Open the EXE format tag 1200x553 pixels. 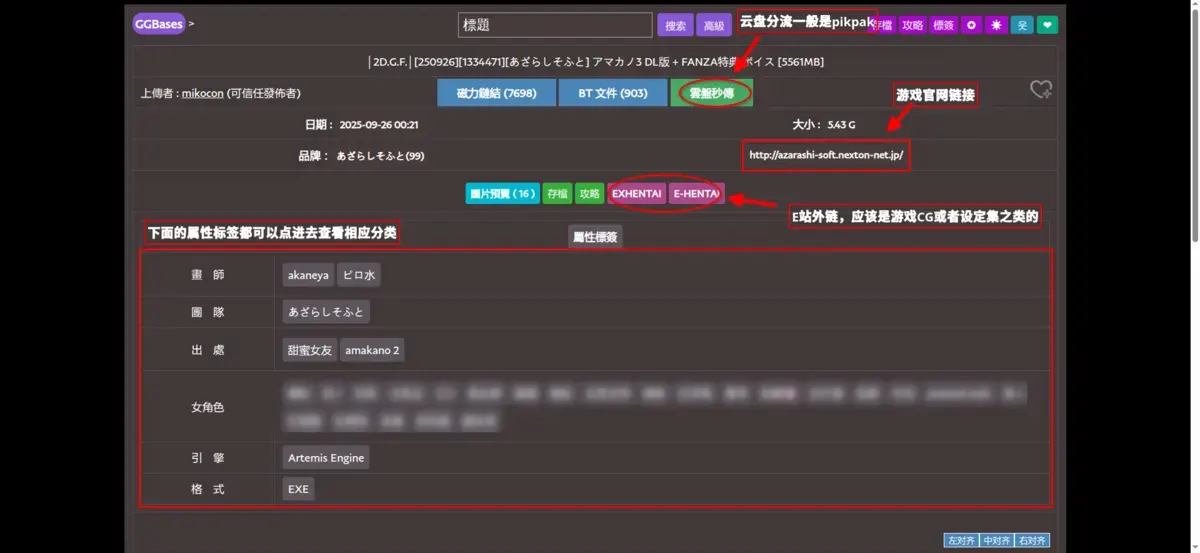298,489
